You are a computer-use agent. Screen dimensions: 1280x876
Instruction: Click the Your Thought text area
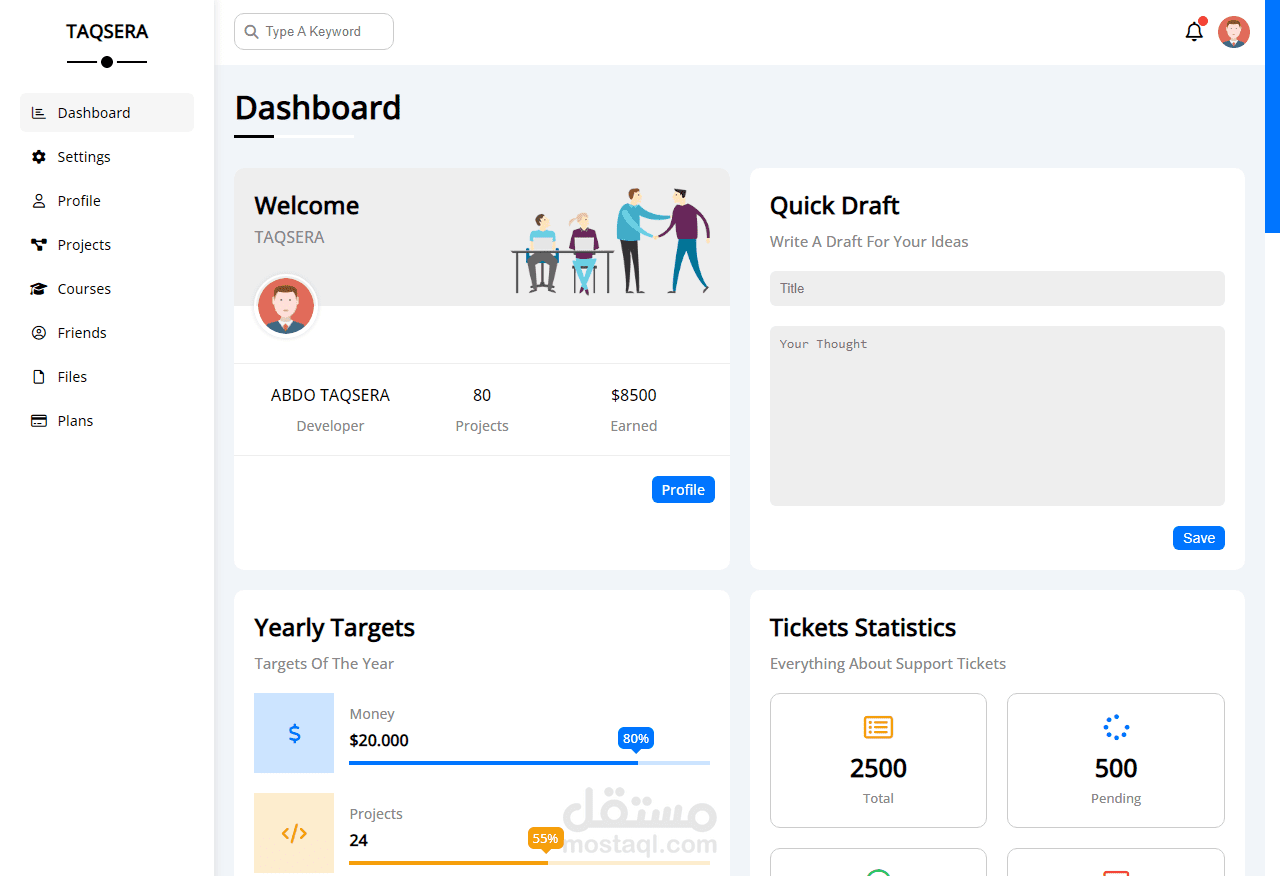click(x=997, y=416)
